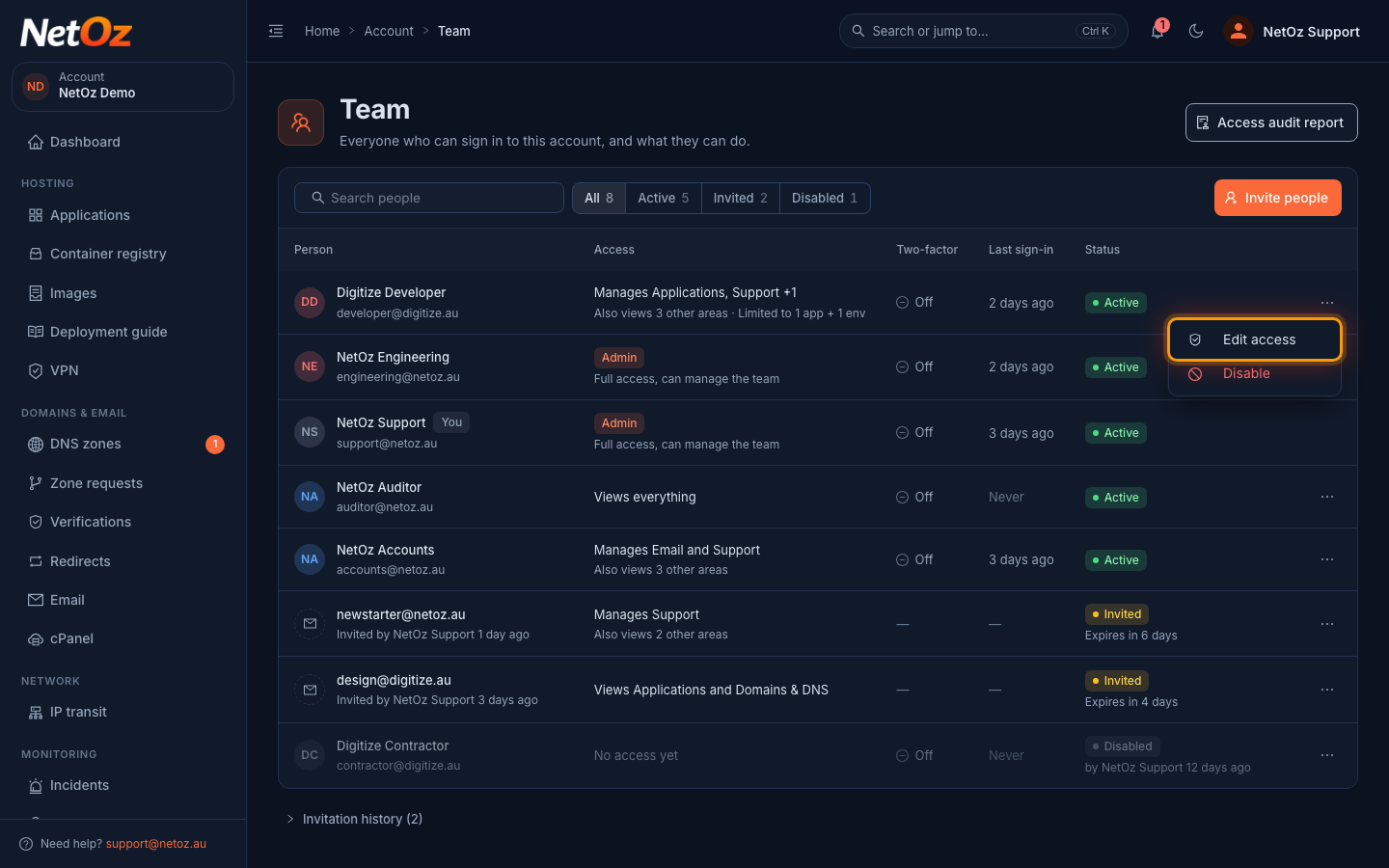Open row actions for Digitize Developer
Screen dimensions: 1389x868
click(1327, 303)
